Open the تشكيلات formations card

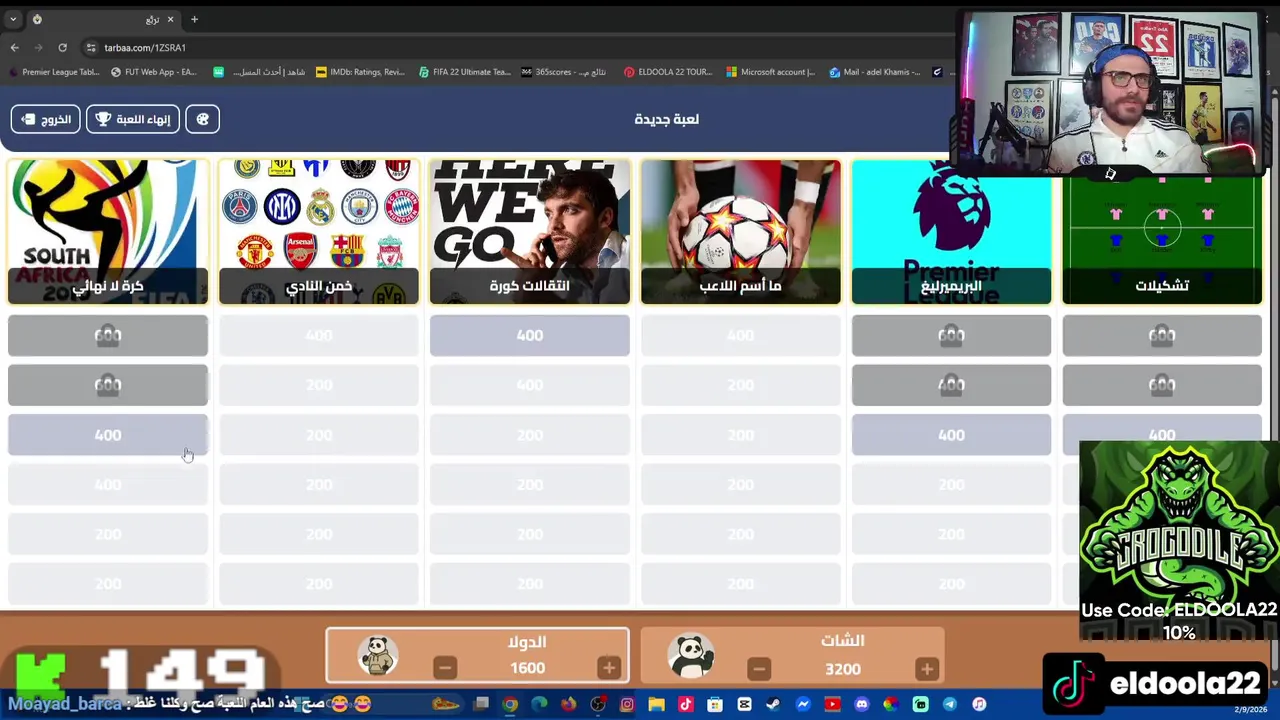pos(1162,240)
